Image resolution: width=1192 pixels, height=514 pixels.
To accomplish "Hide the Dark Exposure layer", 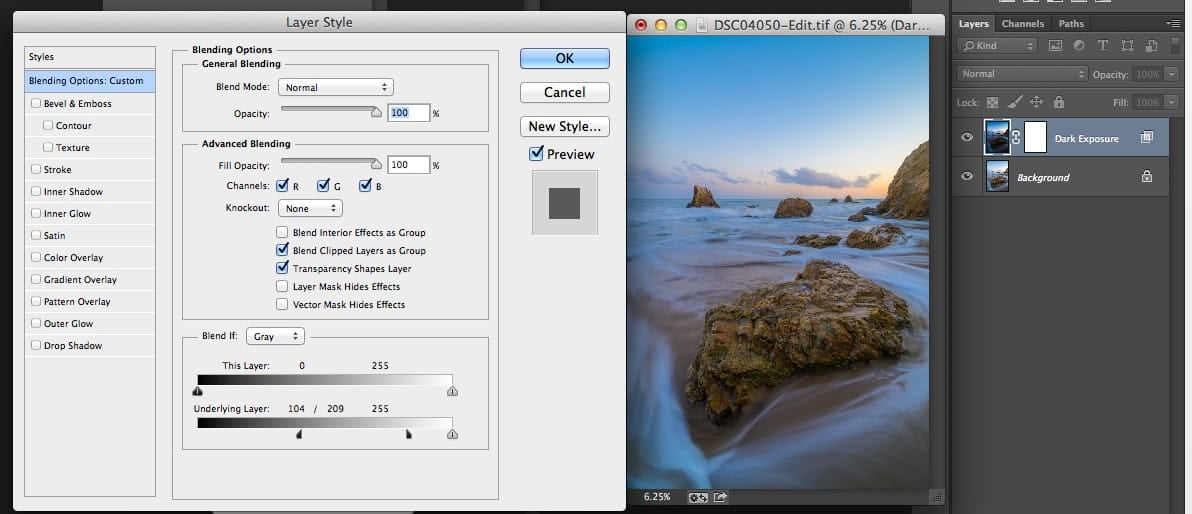I will tap(967, 138).
